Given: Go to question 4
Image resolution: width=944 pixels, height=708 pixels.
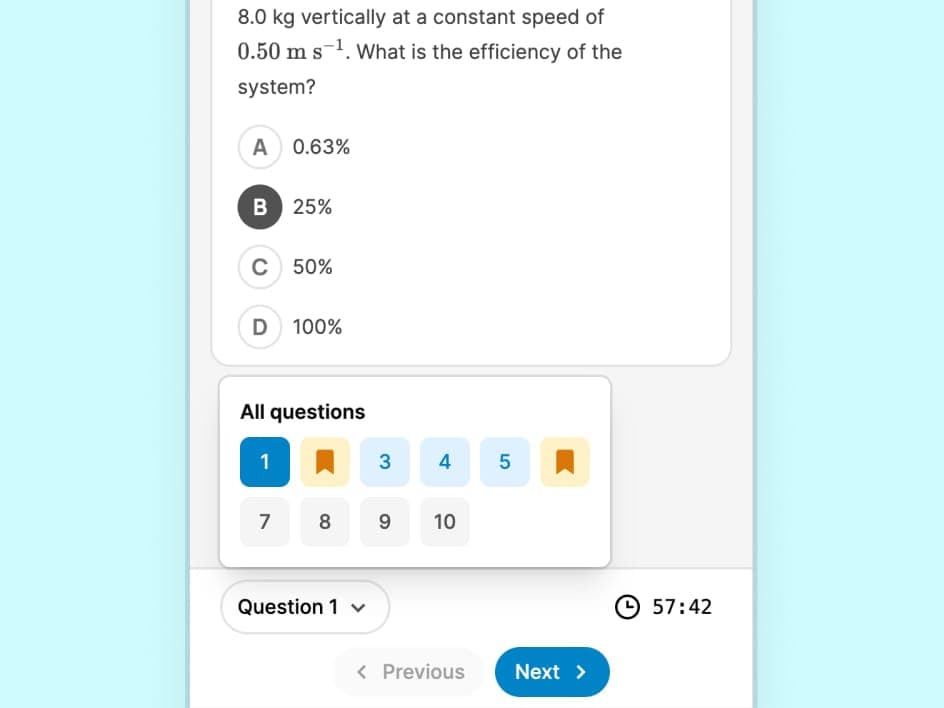Looking at the screenshot, I should tap(445, 462).
